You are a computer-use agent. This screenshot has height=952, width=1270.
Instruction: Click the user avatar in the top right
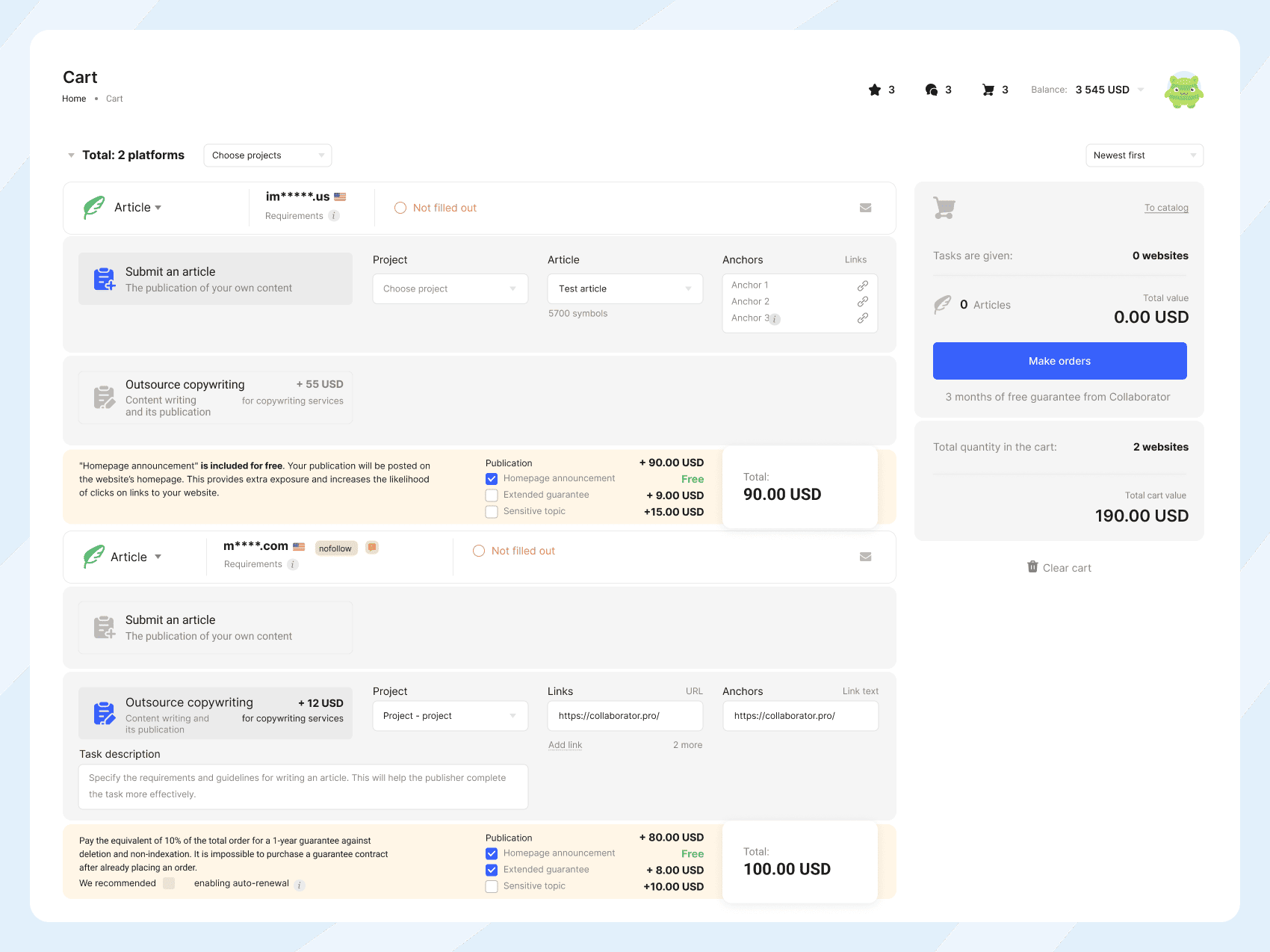click(1183, 90)
